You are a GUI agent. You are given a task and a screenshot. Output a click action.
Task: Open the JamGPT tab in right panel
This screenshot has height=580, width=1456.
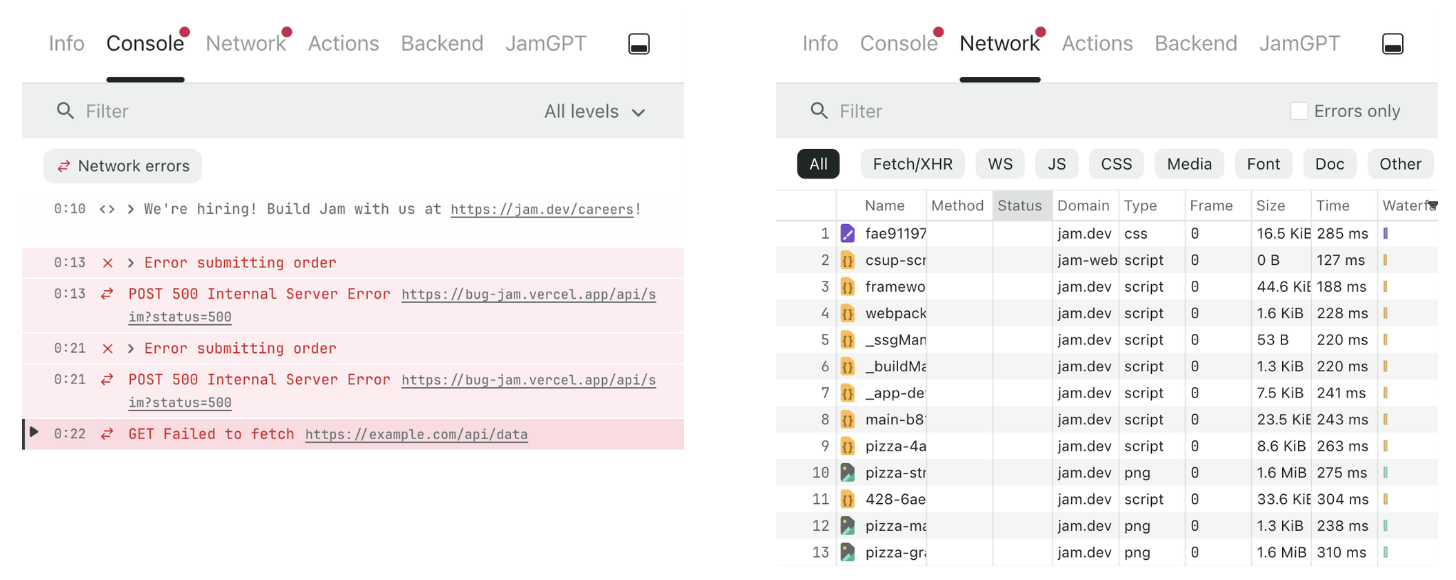(x=1299, y=44)
